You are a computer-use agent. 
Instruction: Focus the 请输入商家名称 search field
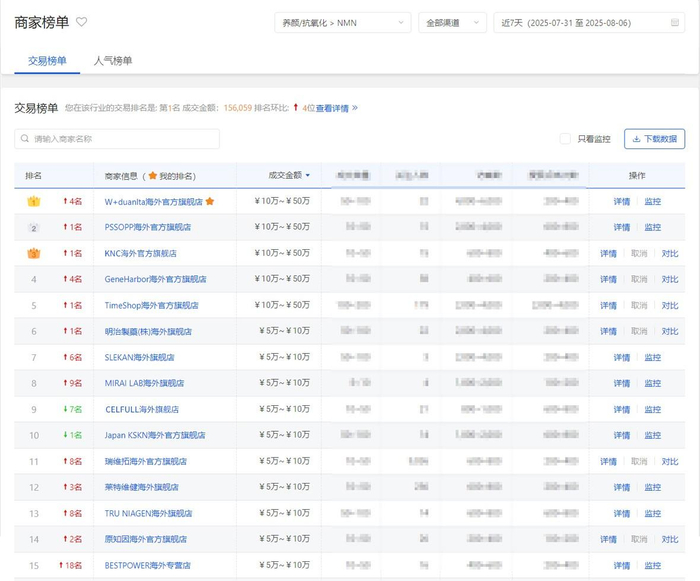[117, 139]
